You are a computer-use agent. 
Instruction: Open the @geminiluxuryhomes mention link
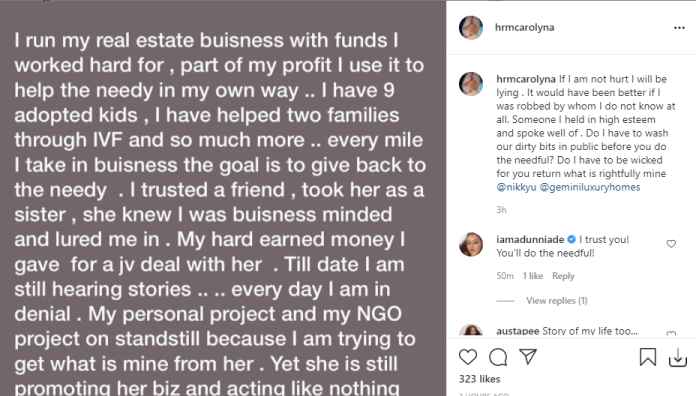click(x=590, y=187)
